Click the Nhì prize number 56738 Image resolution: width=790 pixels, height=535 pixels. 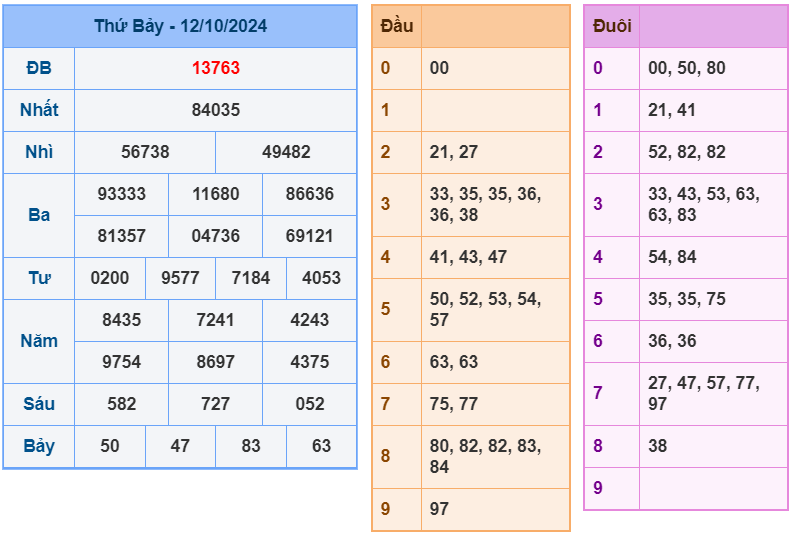[145, 152]
